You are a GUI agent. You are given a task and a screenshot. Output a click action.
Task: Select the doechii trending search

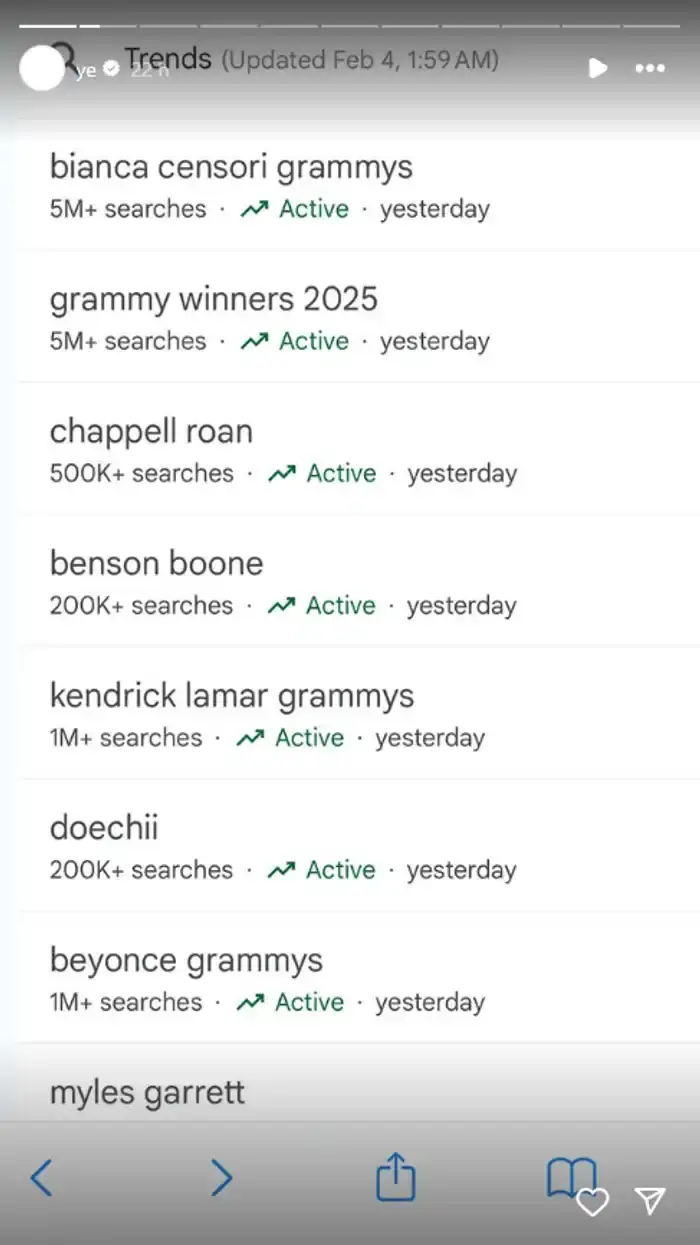point(358,846)
